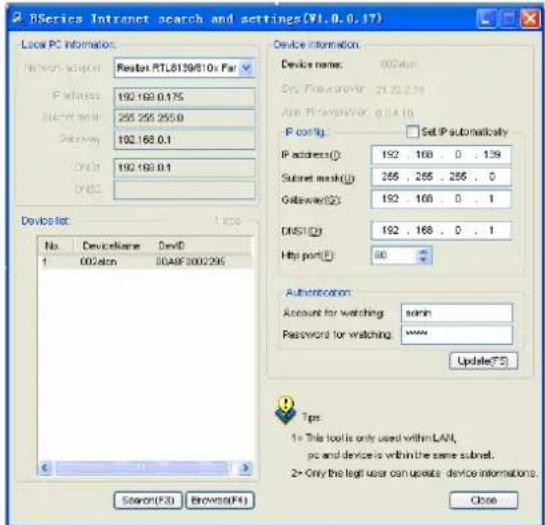Click the Update(F5) button
545x525 pixels.
483,361
